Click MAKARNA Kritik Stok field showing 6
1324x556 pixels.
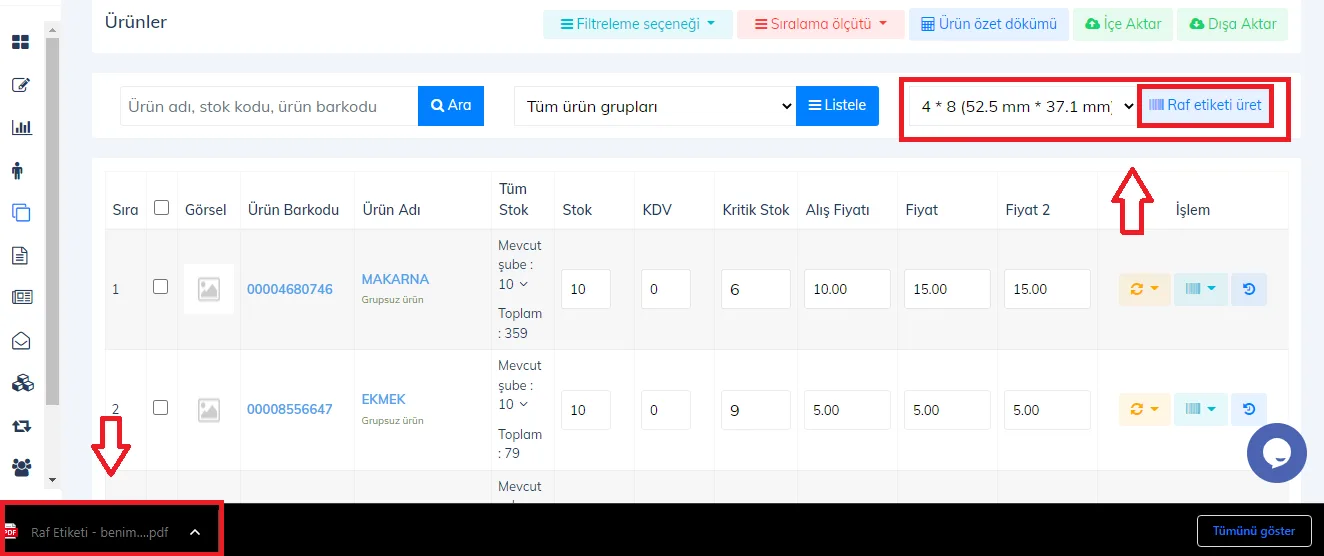click(756, 289)
